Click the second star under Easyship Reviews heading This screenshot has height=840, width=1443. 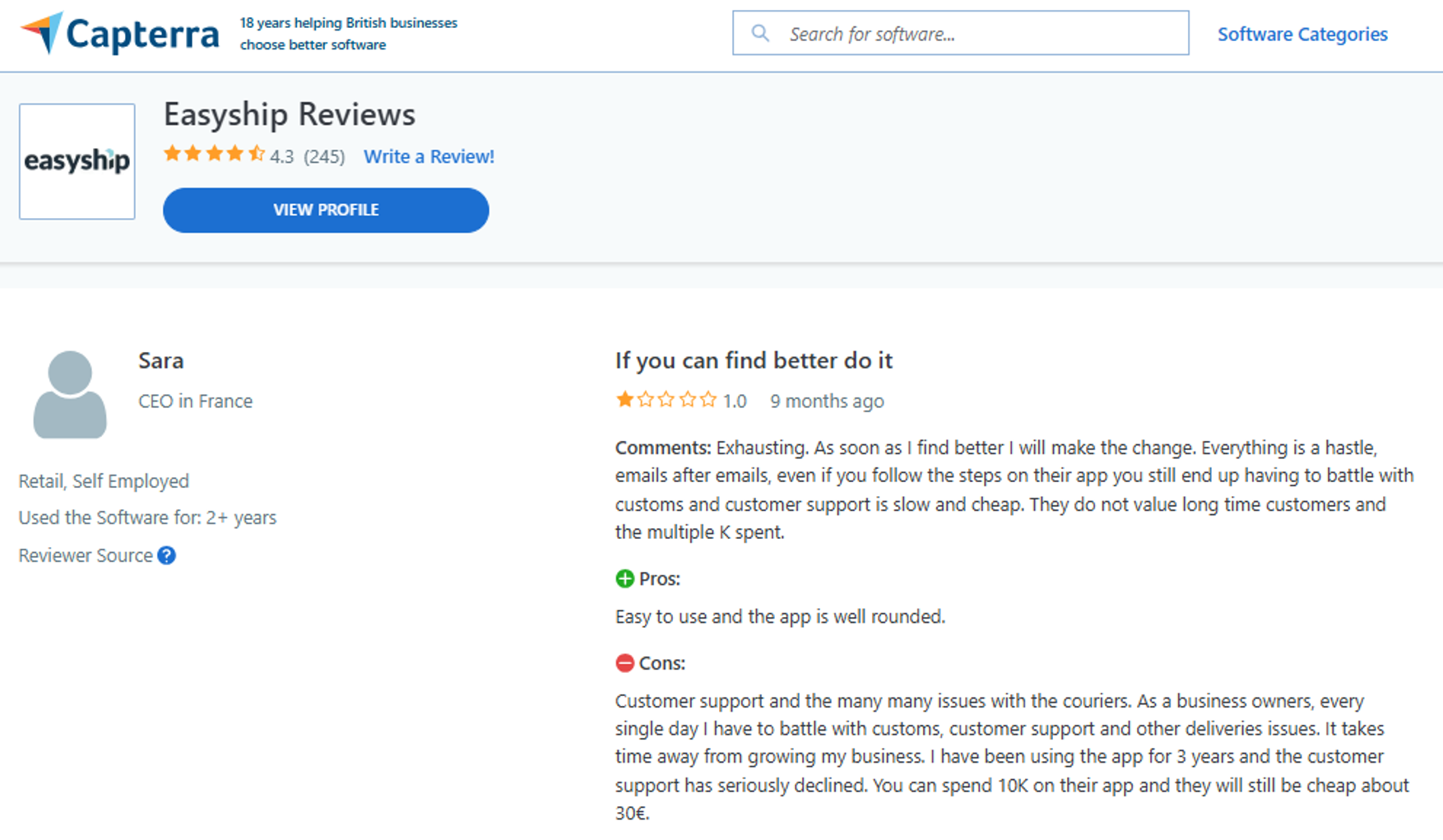191,154
